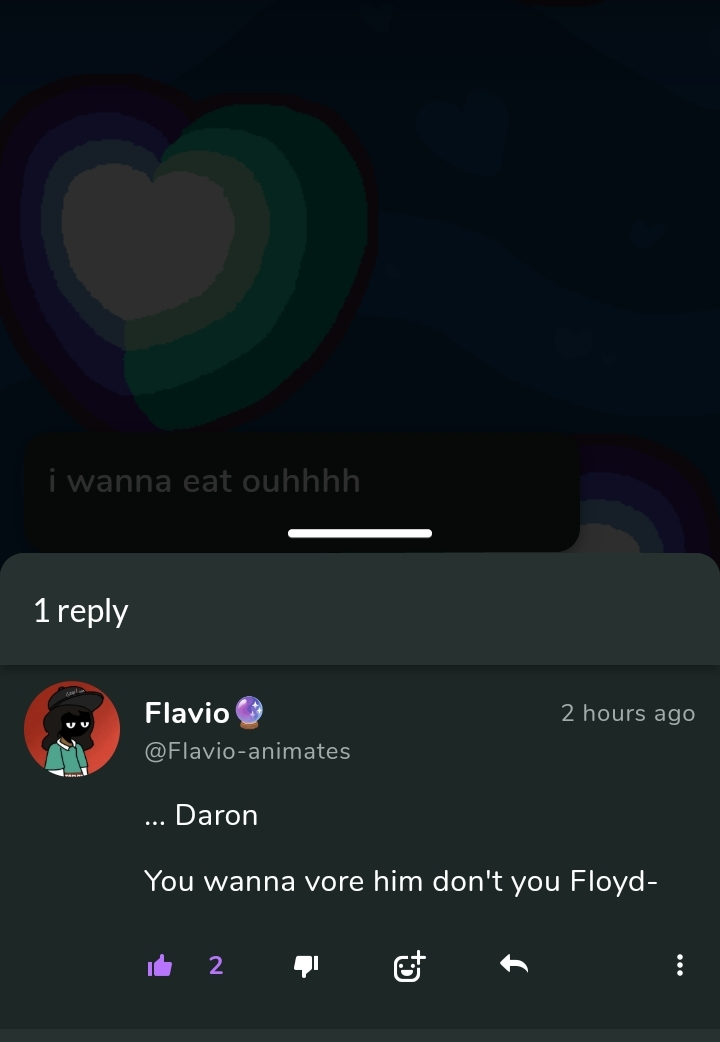The height and width of the screenshot is (1042, 720).
Task: Open Flavio's profile avatar picture
Action: tap(72, 729)
